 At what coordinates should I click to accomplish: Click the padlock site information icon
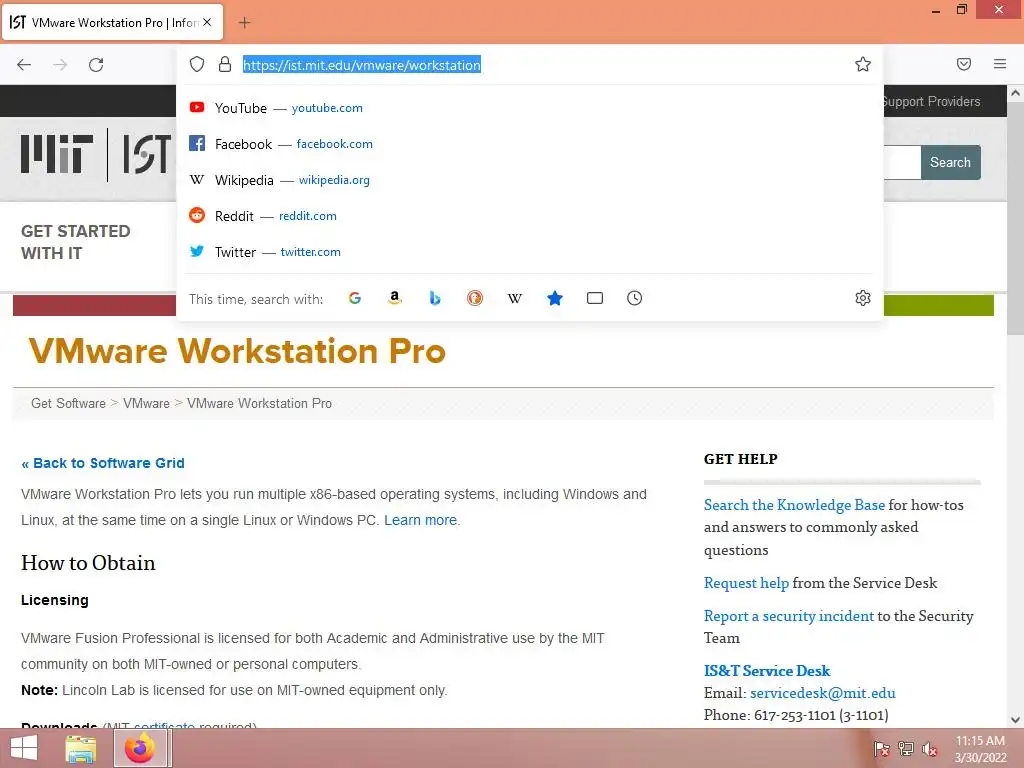click(225, 64)
